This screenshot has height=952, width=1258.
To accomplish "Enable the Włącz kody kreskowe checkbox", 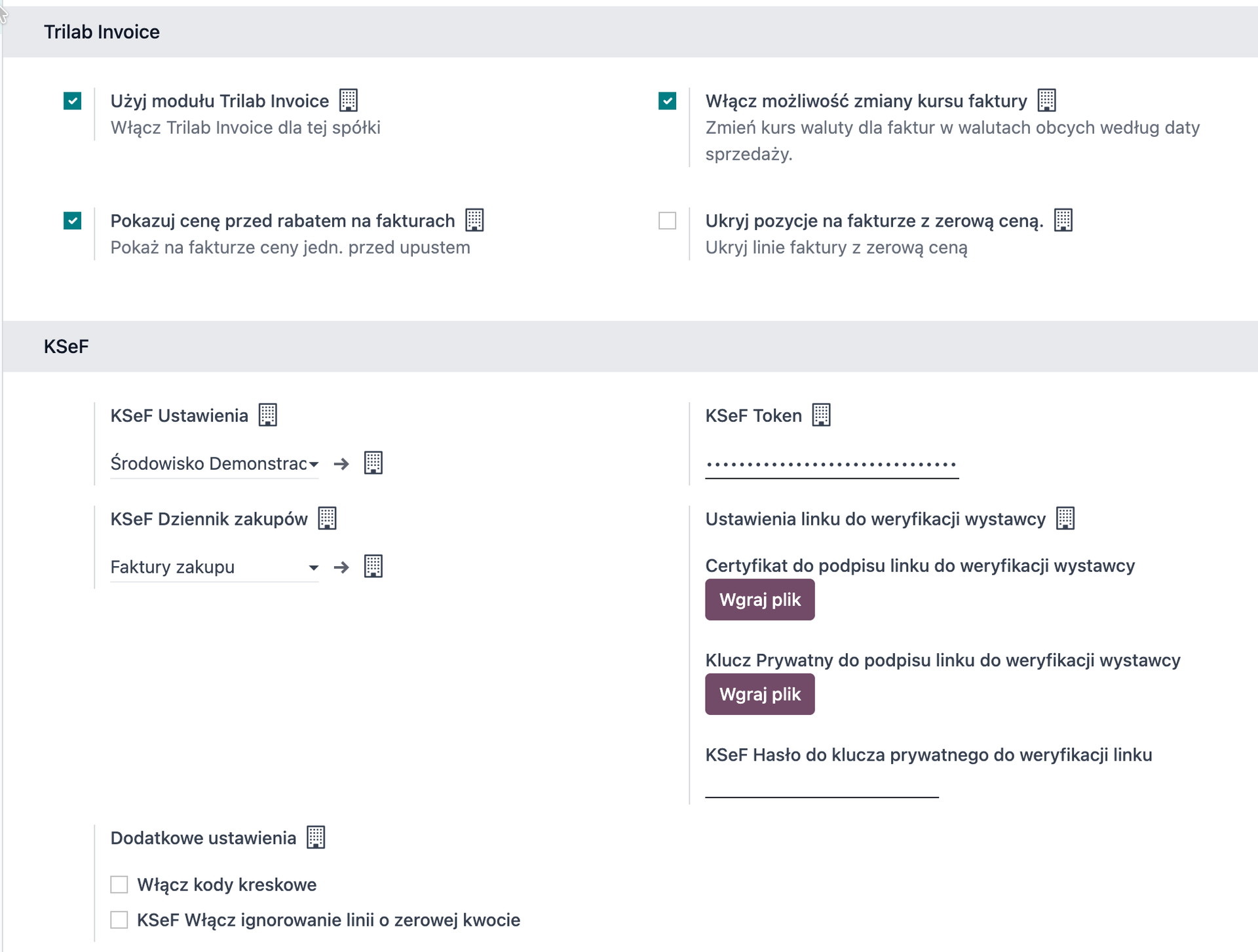I will (x=119, y=885).
